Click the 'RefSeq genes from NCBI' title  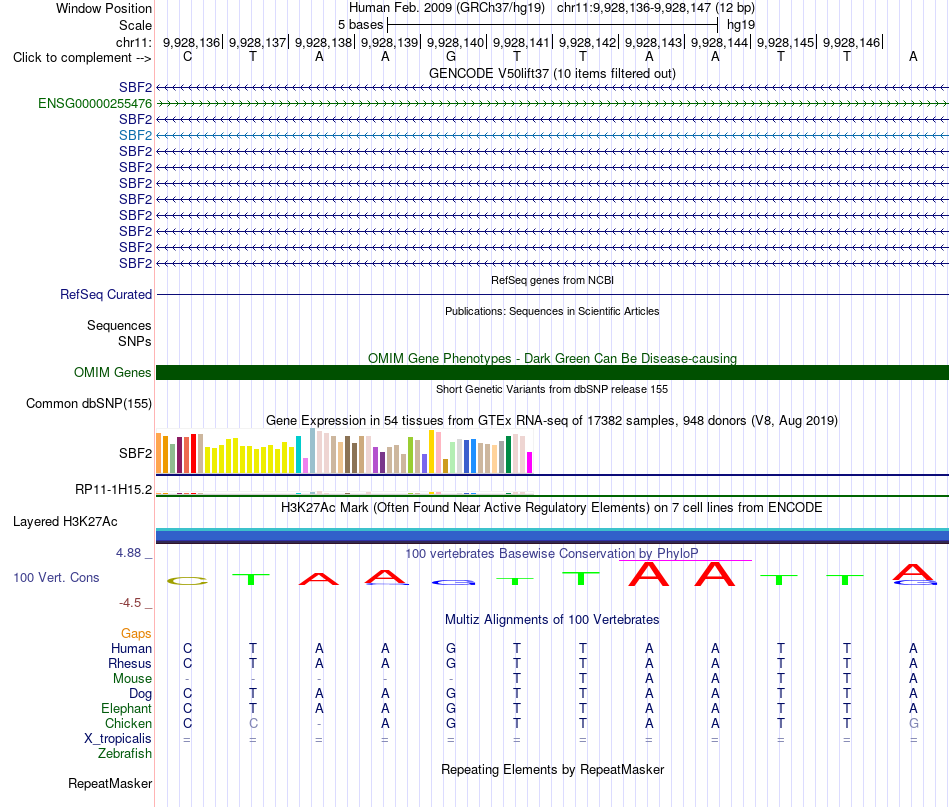(x=552, y=281)
